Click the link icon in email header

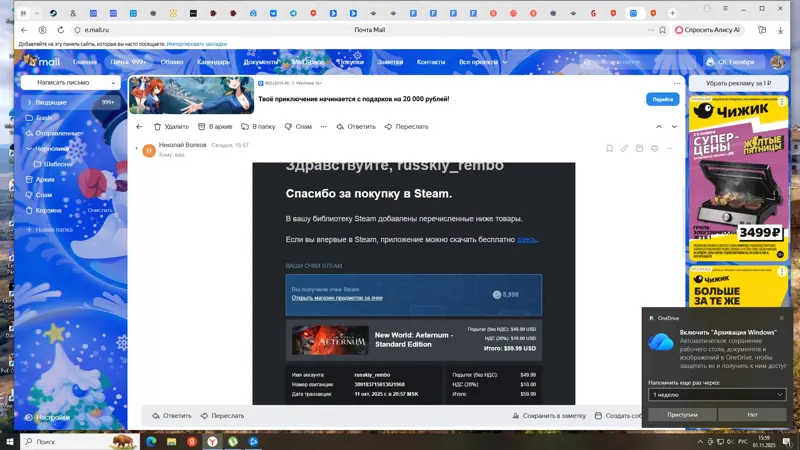(624, 148)
